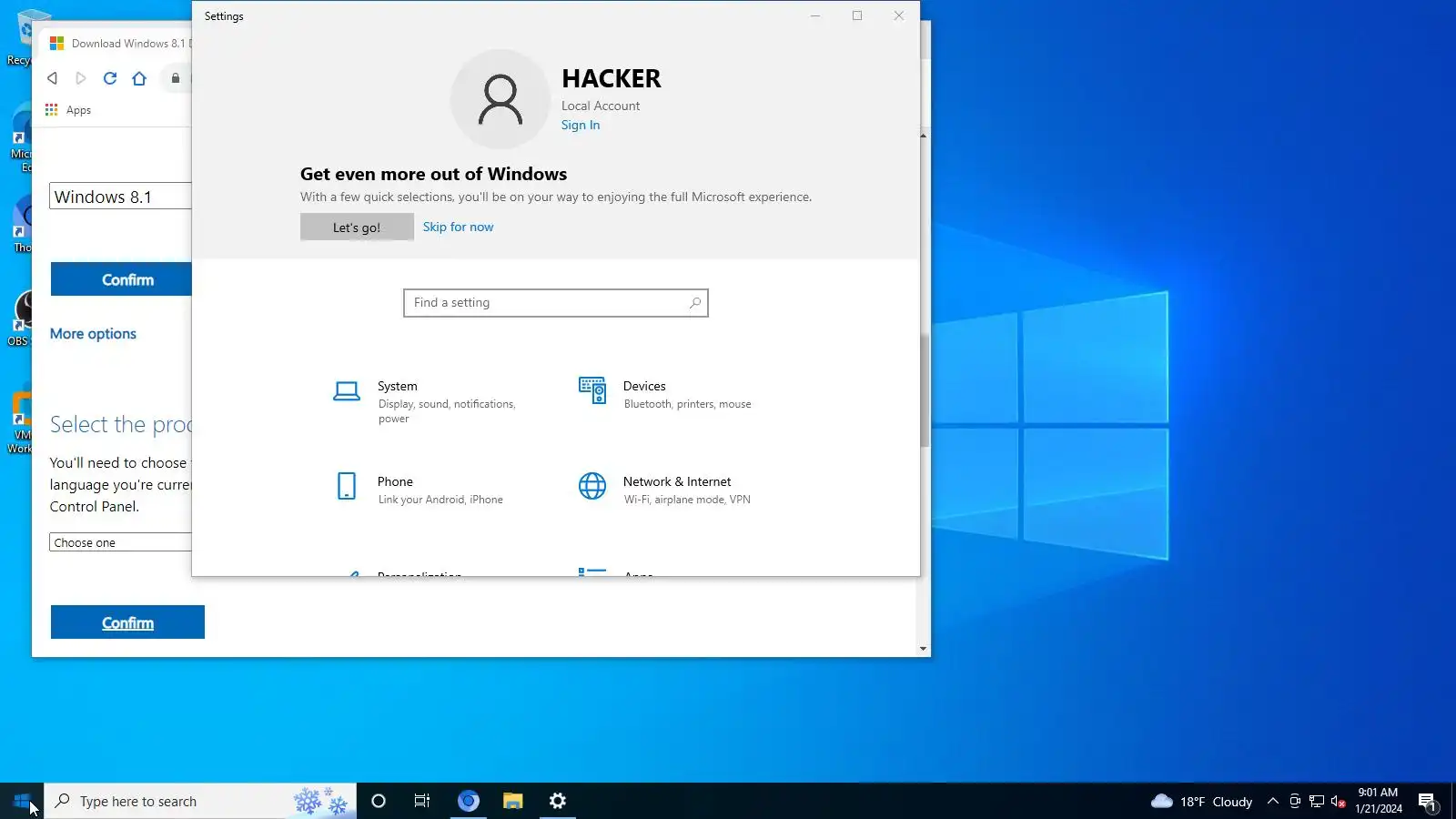Minimize the Settings window

815,15
